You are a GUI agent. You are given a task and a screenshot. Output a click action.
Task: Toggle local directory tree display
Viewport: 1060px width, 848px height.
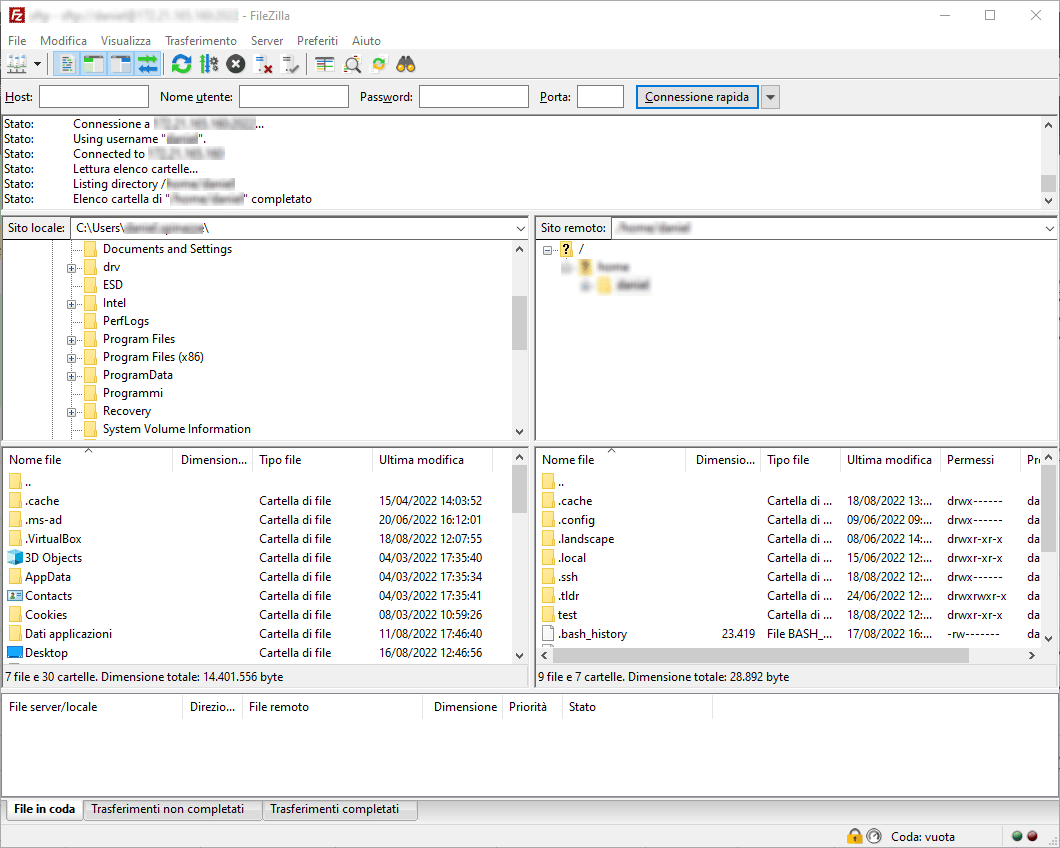(93, 65)
